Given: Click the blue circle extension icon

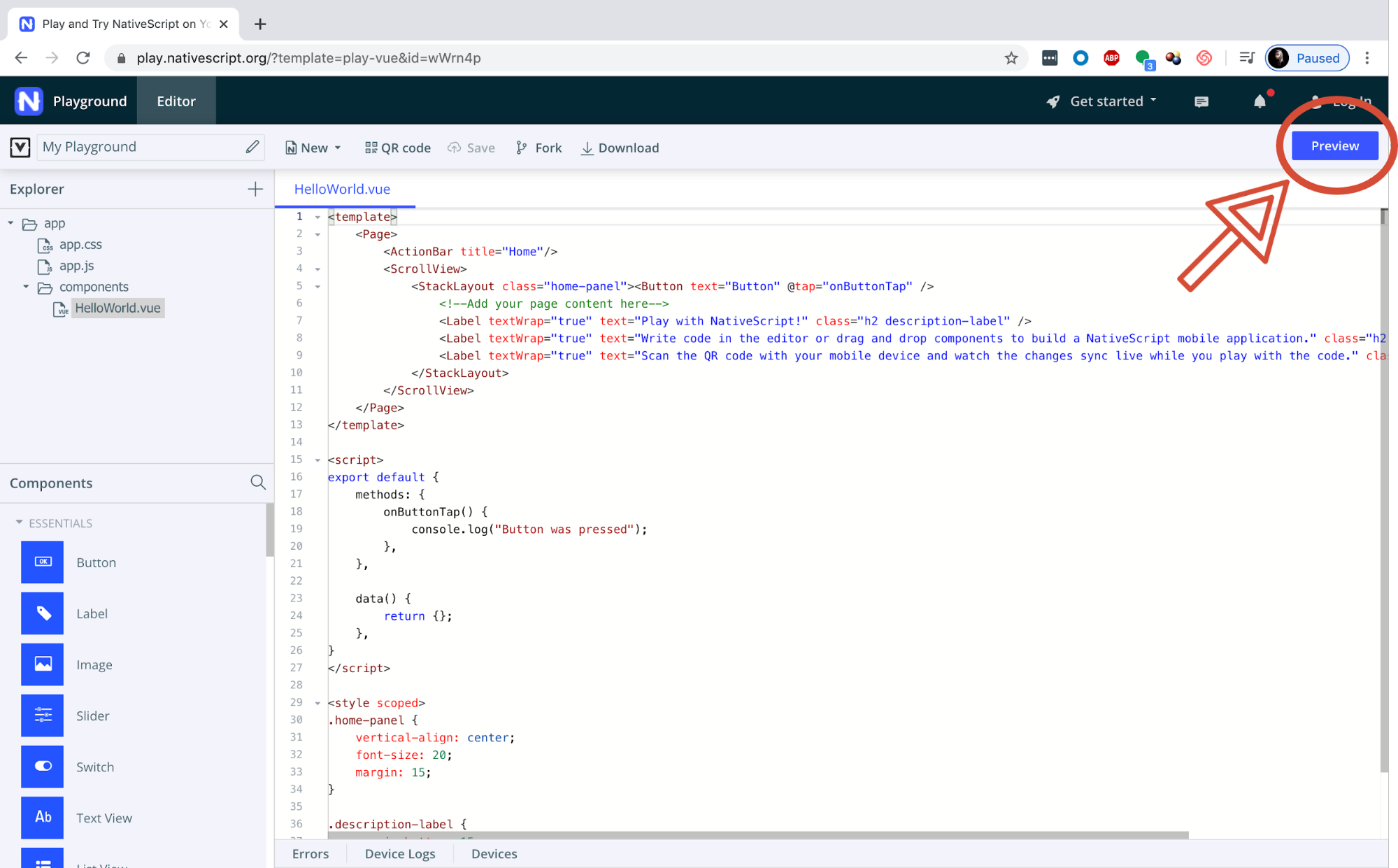Looking at the screenshot, I should [1080, 58].
